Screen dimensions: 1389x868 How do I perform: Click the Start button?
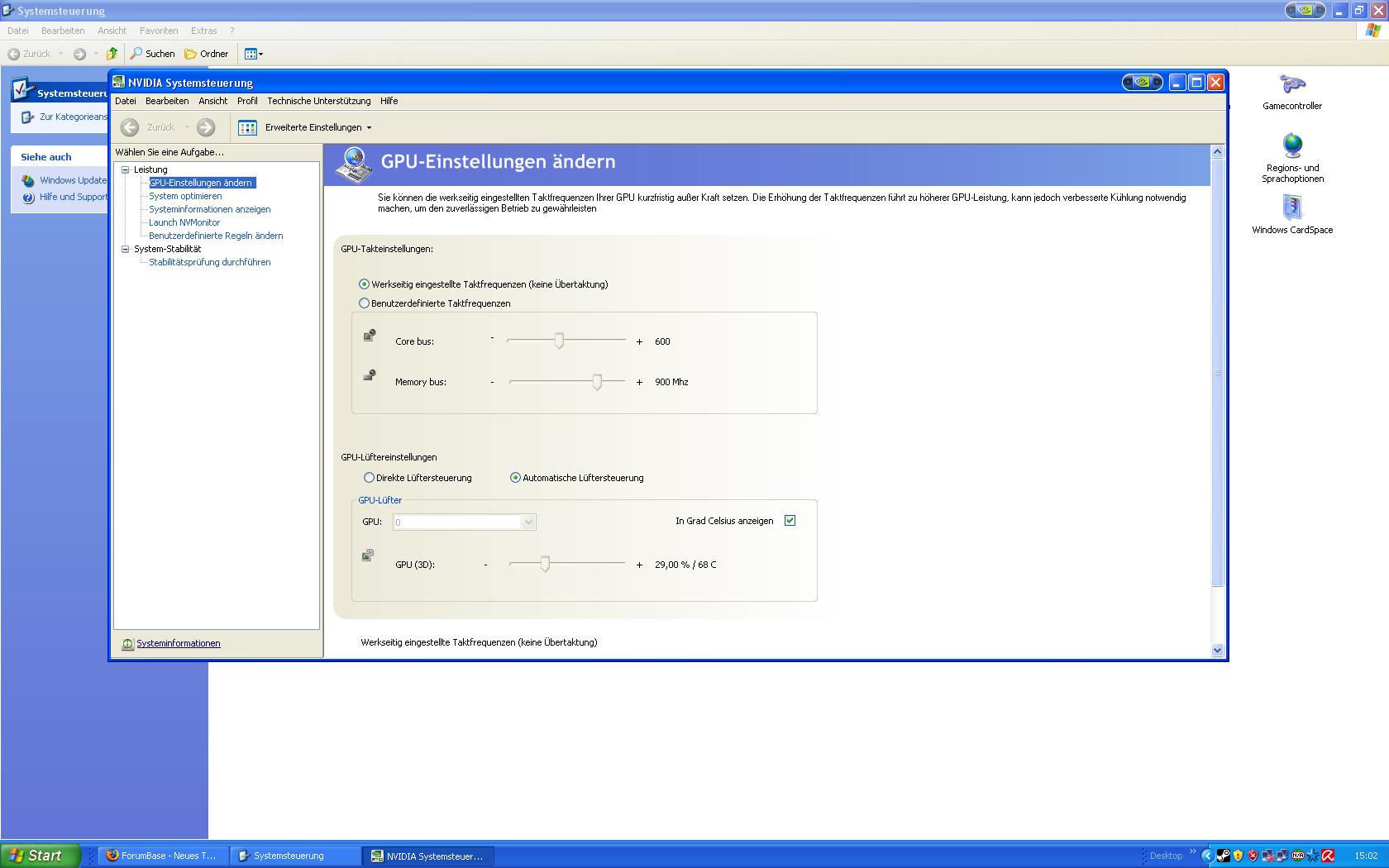pyautogui.click(x=40, y=856)
